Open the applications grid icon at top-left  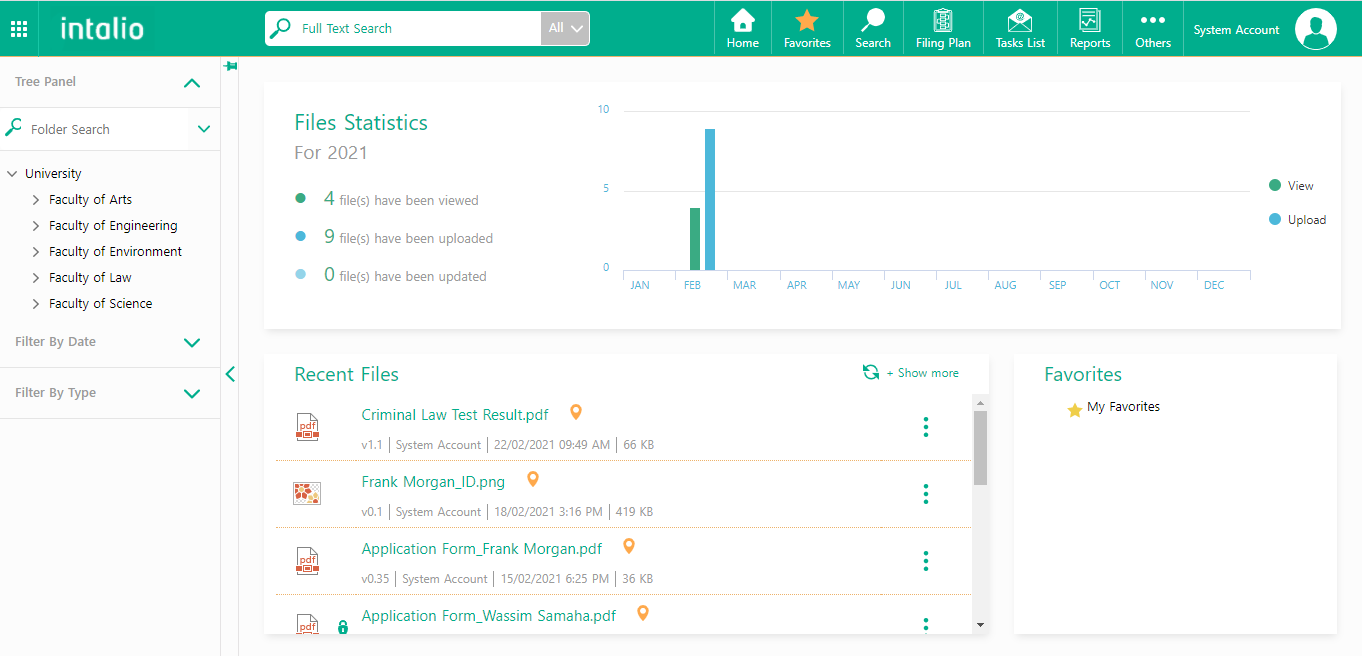(18, 27)
